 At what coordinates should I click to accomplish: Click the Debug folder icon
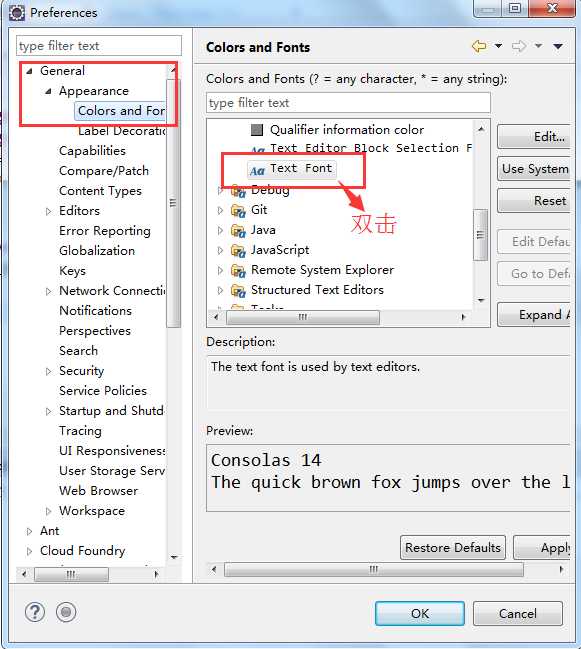coord(238,191)
